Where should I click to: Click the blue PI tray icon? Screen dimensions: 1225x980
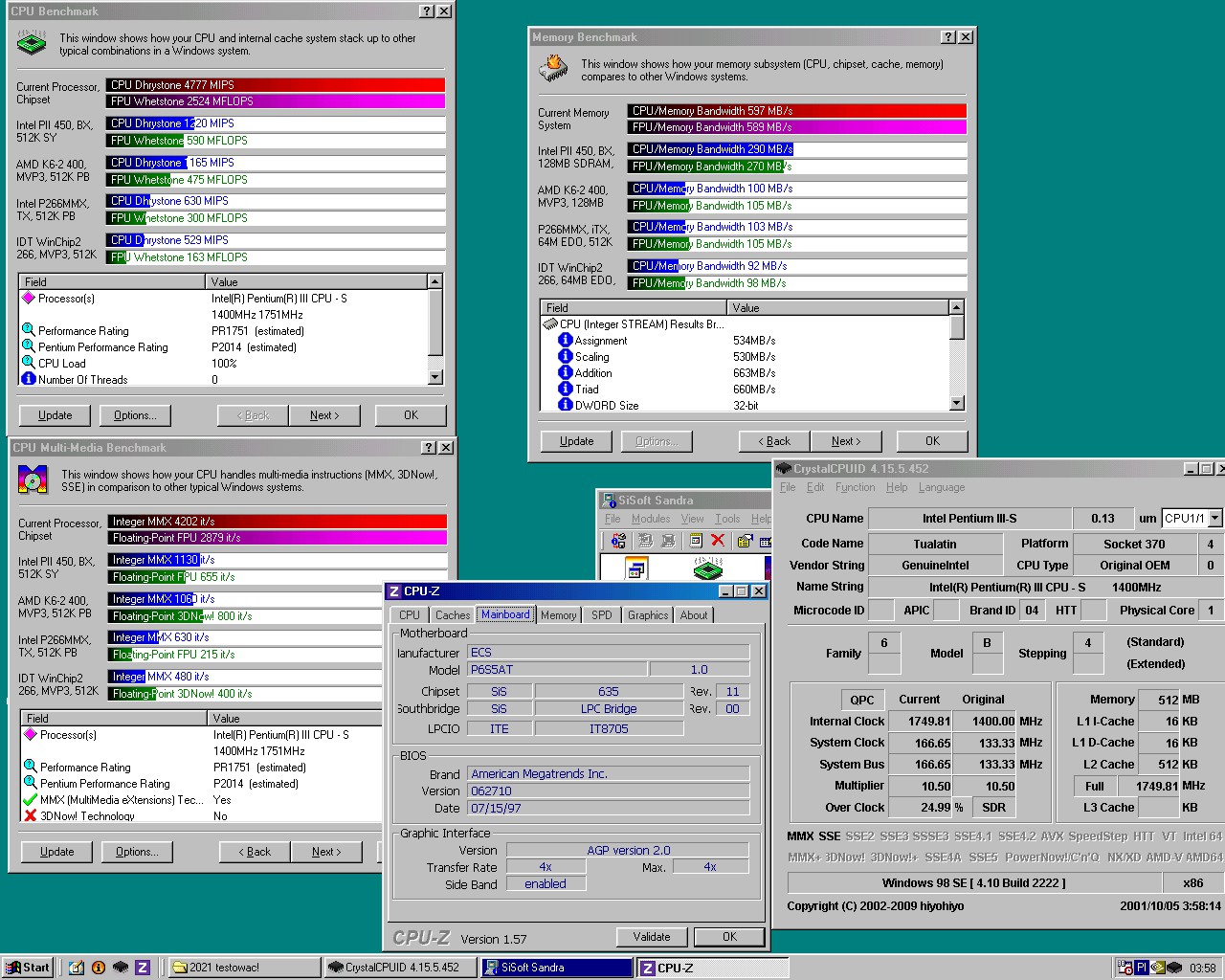pos(1142,968)
